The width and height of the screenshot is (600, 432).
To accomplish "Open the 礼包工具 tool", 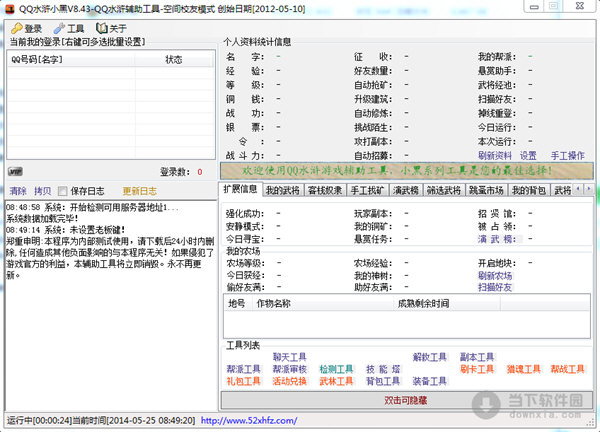I will 243,381.
